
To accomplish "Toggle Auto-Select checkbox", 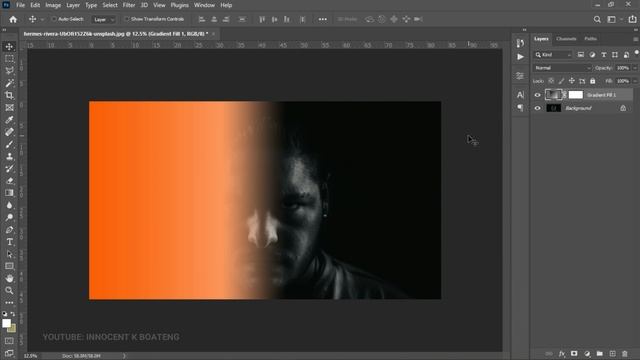I will 54,19.
